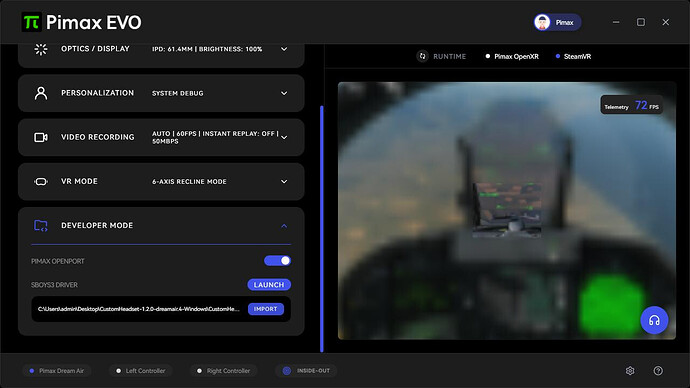Click the RUNTIME label text
Viewport: 690px width, 388px height.
[449, 56]
